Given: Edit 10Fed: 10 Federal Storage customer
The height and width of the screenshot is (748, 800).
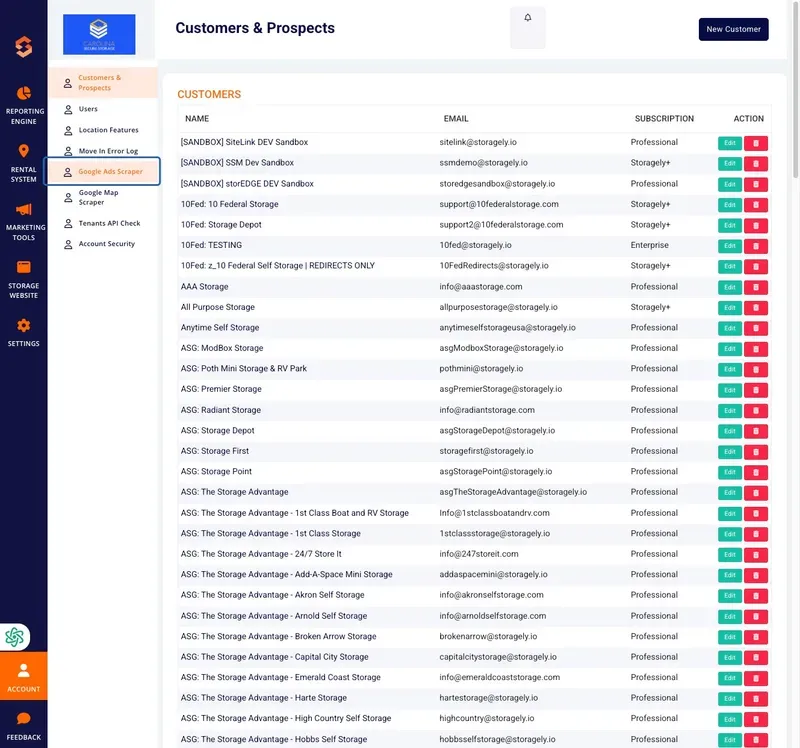Looking at the screenshot, I should [x=730, y=205].
